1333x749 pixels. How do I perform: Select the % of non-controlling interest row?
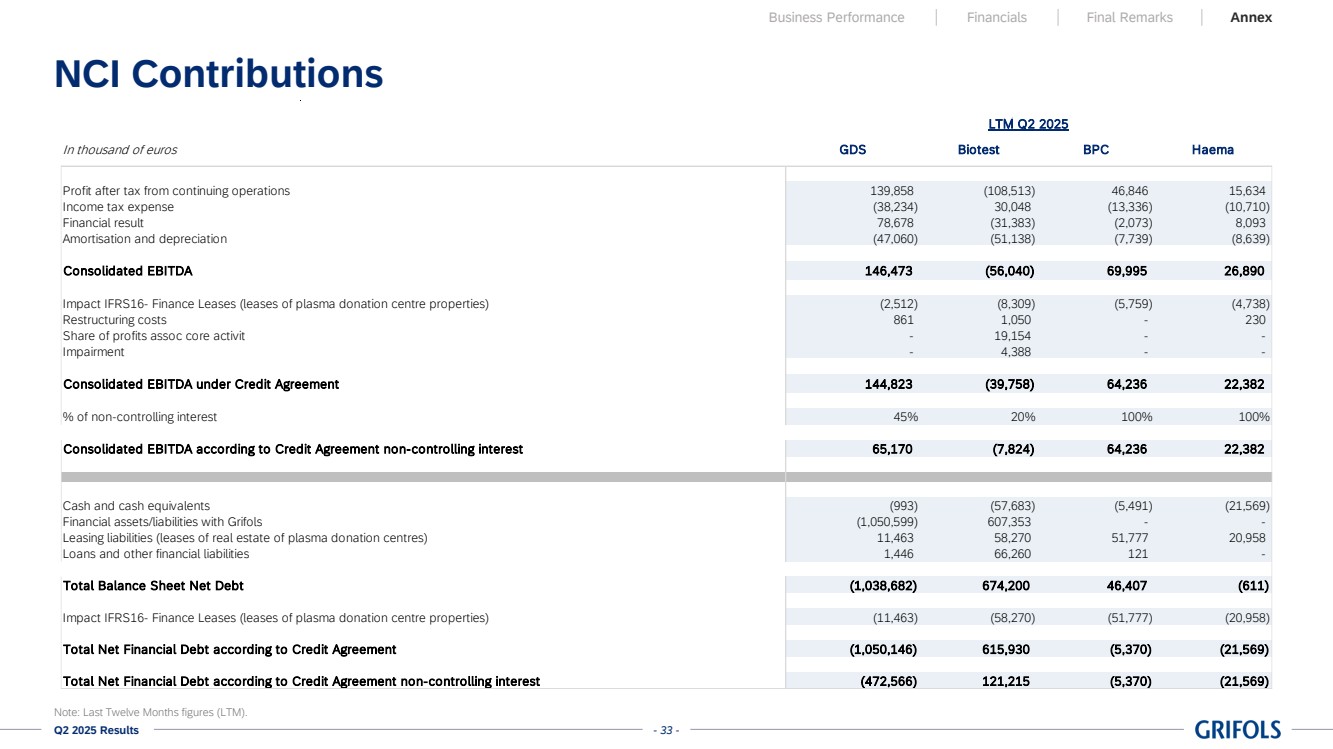[140, 417]
